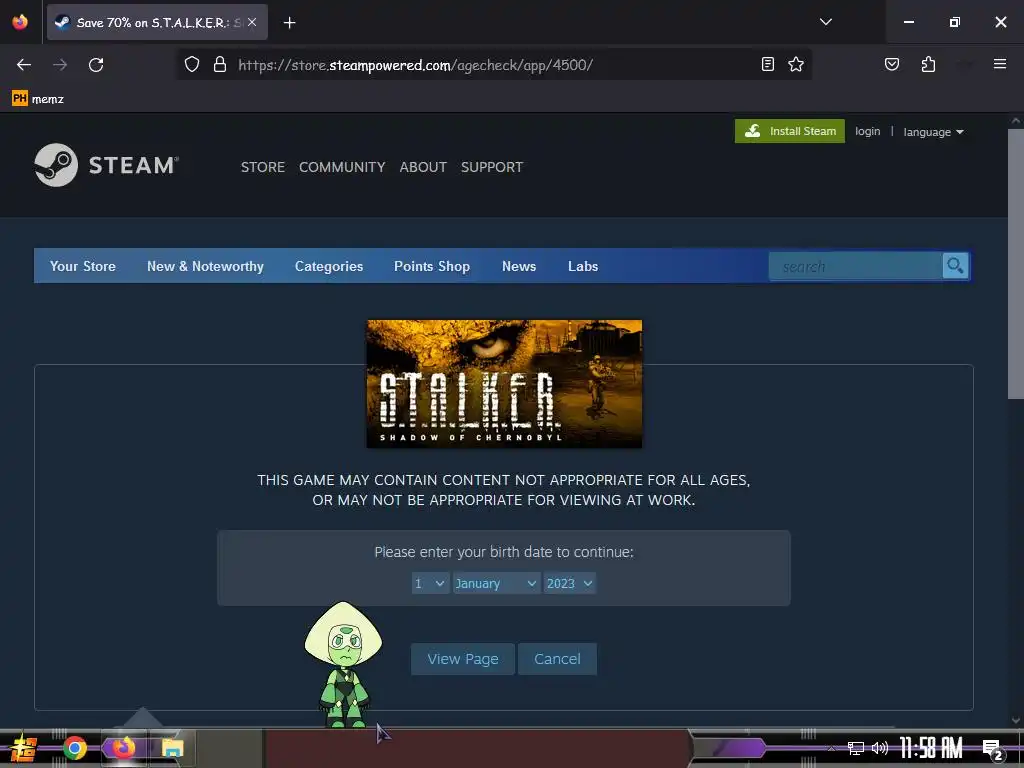Open the Save to Pocket icon
This screenshot has width=1024, height=768.
(x=891, y=64)
